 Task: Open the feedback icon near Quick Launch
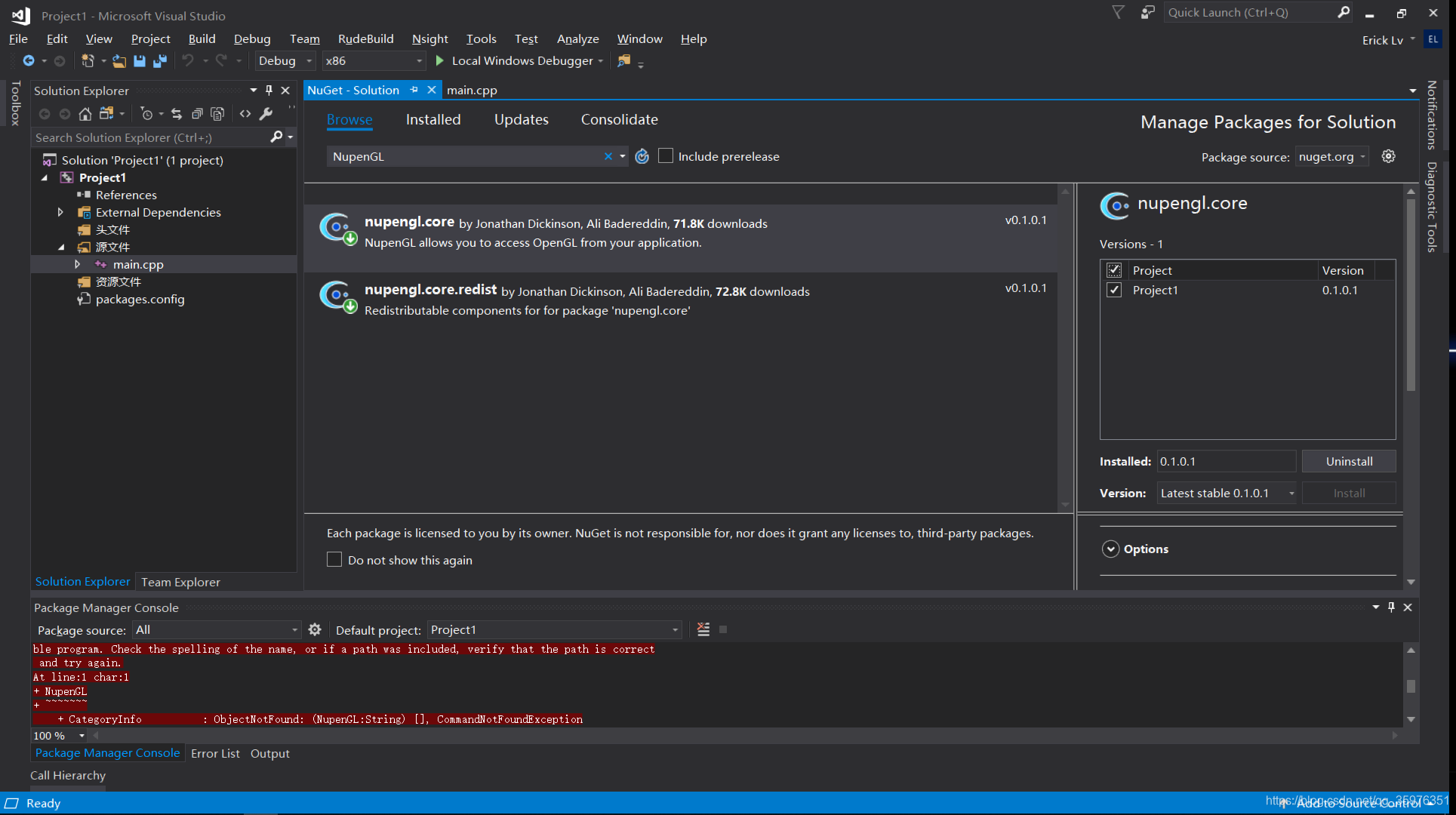1147,12
